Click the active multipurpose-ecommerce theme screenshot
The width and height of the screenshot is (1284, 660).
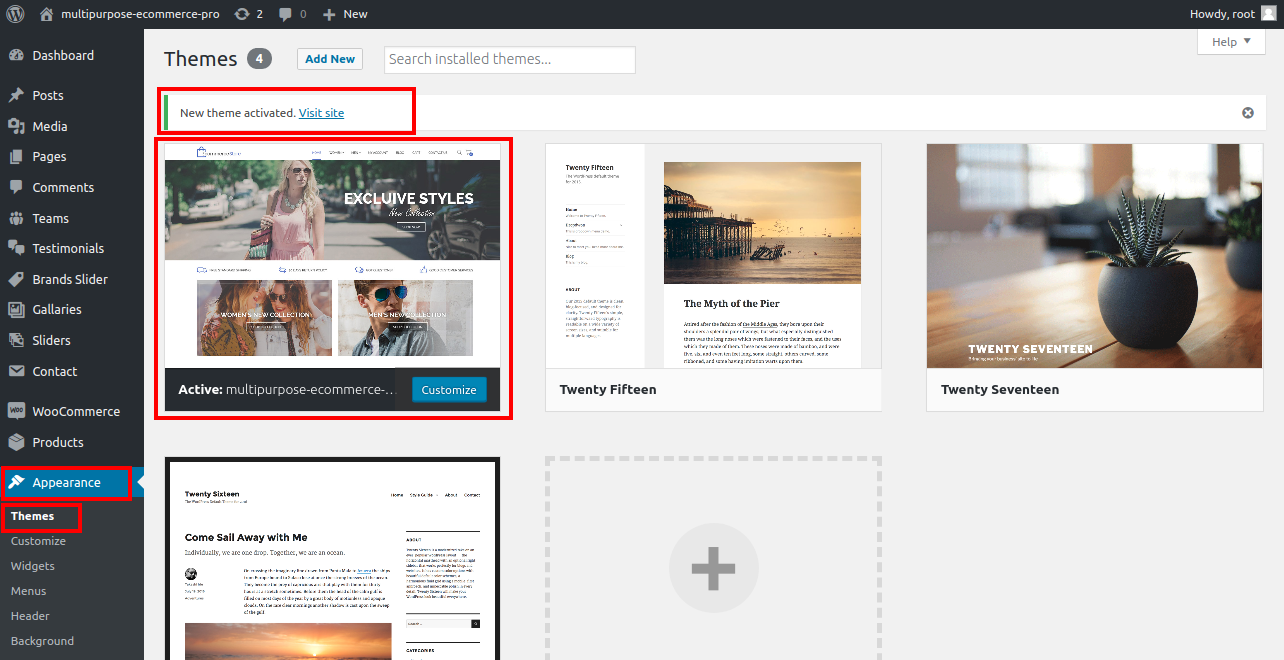click(x=332, y=256)
